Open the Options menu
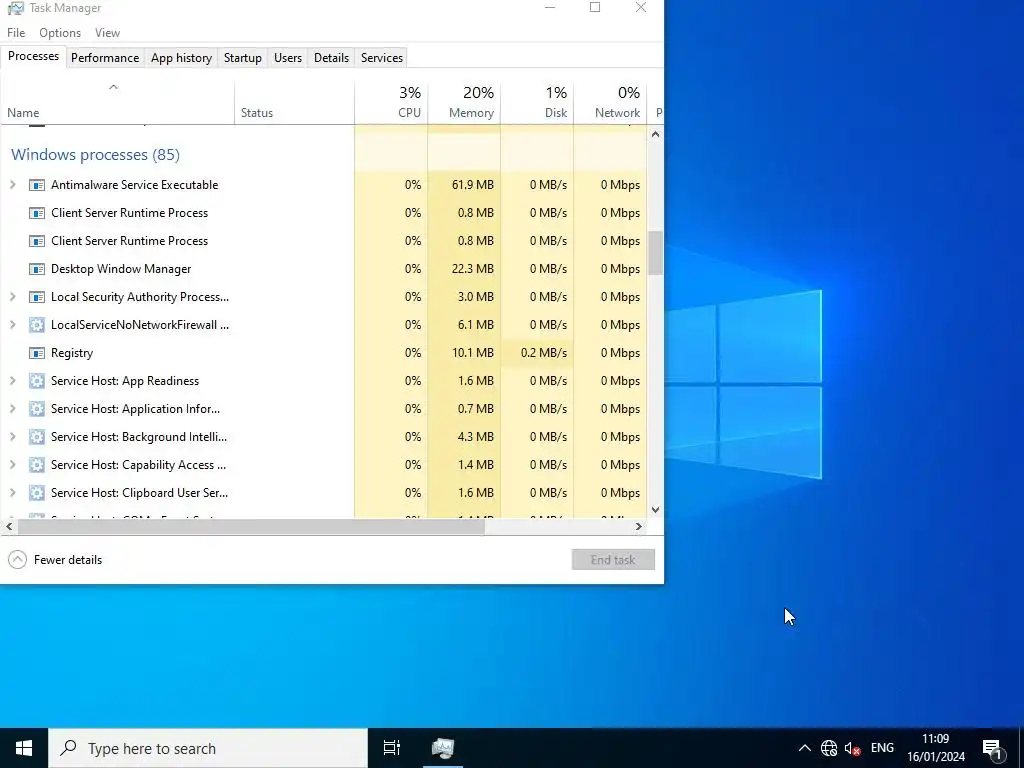The image size is (1024, 768). (x=60, y=33)
